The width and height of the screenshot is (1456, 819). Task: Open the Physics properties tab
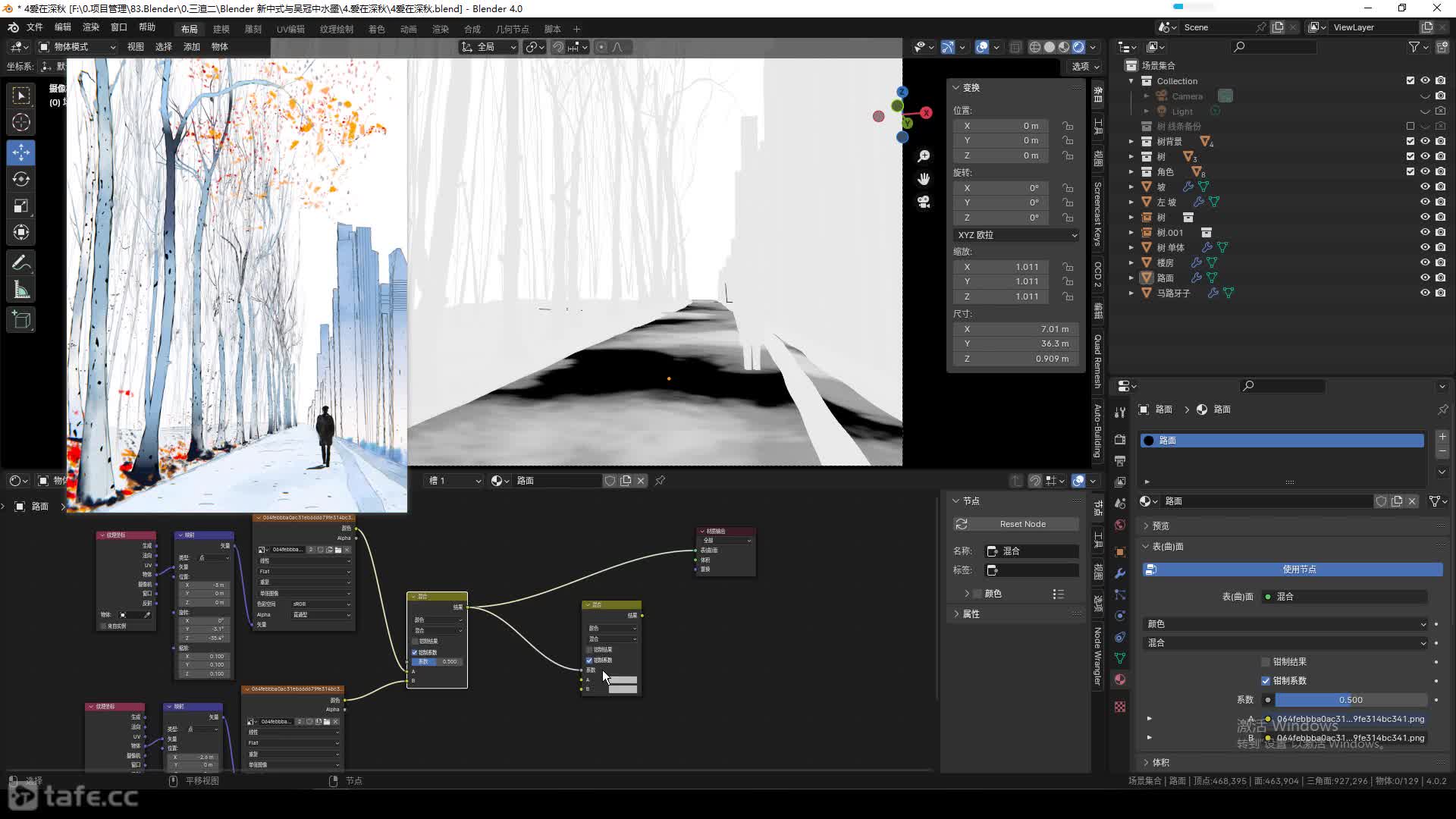click(1120, 616)
